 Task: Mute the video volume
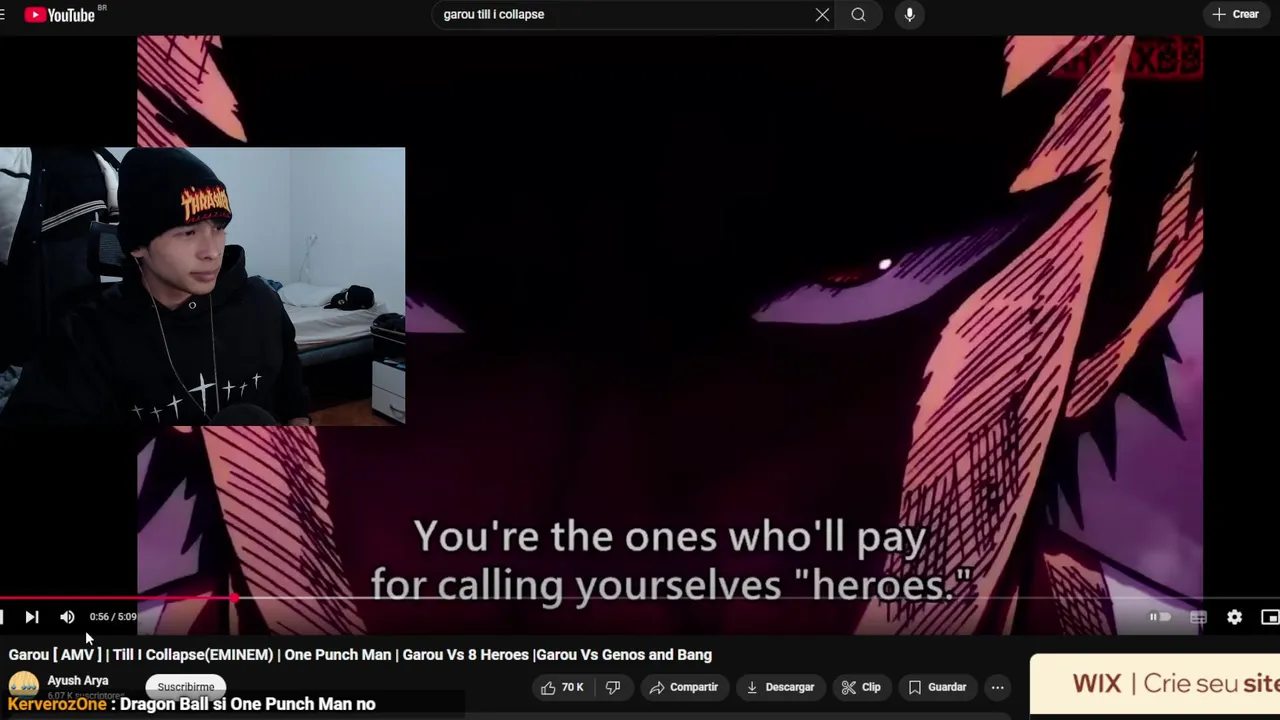pyautogui.click(x=67, y=617)
